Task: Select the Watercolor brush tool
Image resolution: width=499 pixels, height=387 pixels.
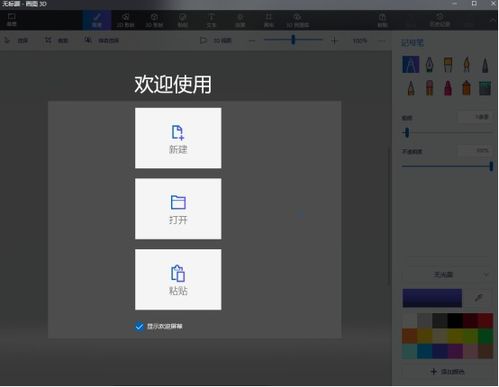Action: [x=467, y=65]
